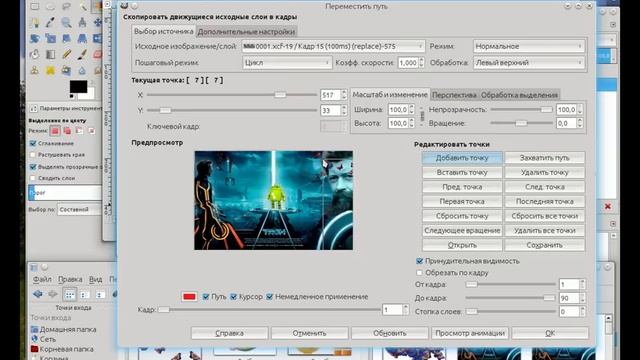This screenshot has height=360, width=640.
Task: Choose add to selection mode icon
Action: pos(67,131)
